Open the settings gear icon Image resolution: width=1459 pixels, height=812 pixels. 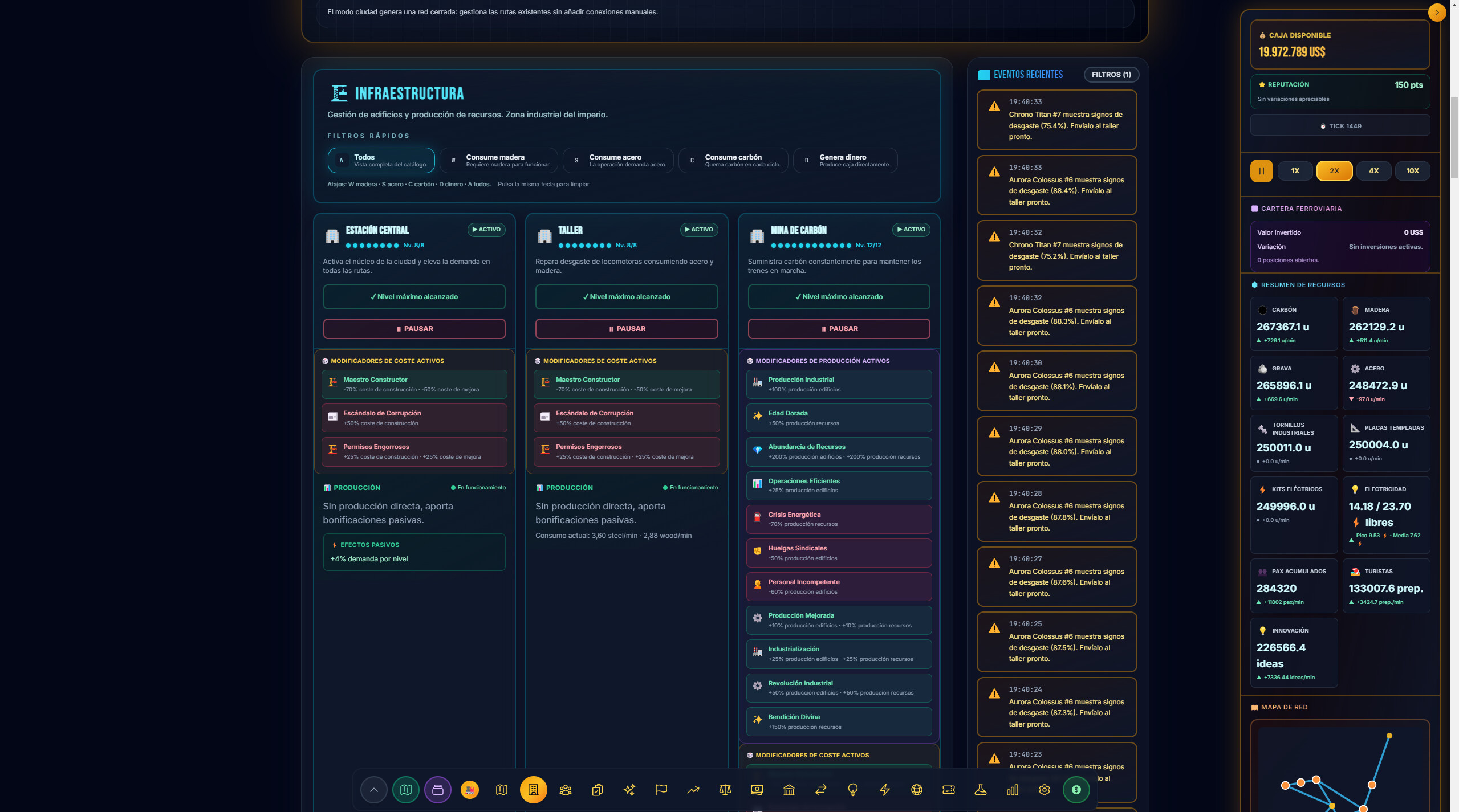pos(1044,790)
